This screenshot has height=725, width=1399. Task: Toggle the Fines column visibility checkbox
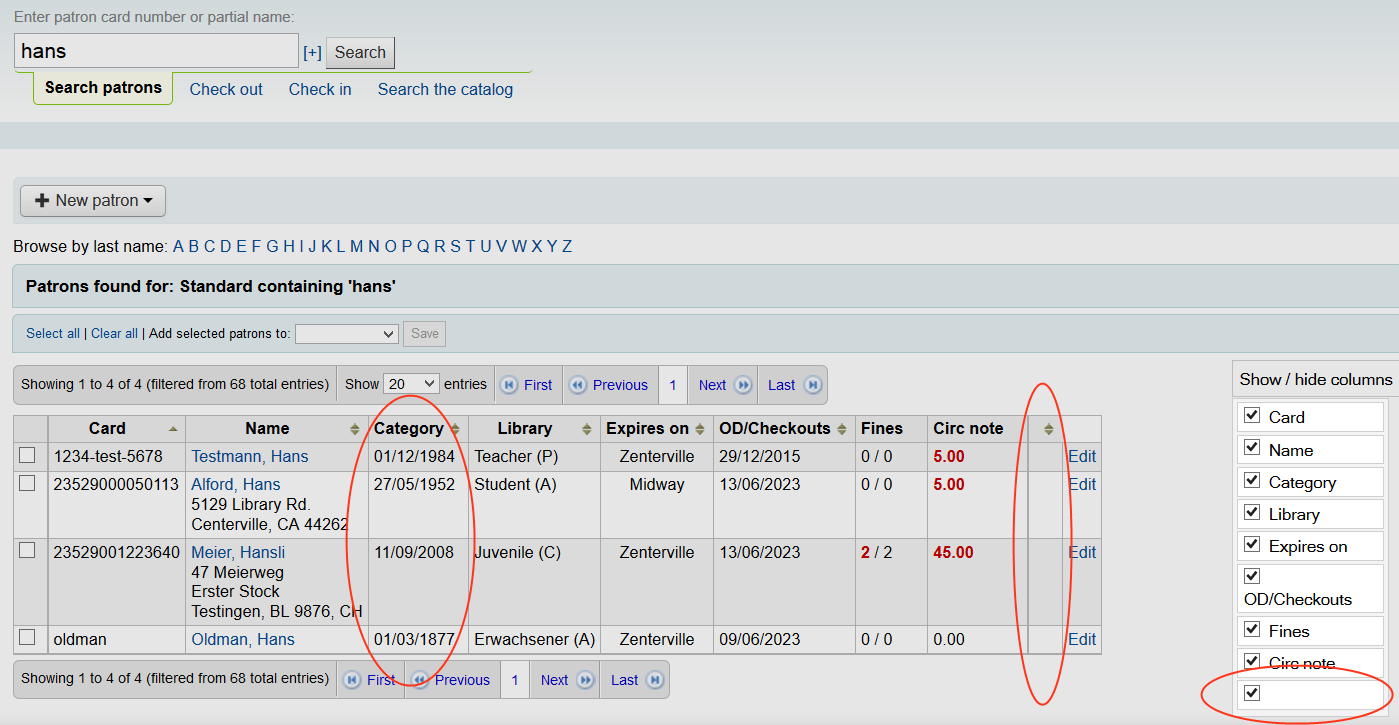pyautogui.click(x=1251, y=629)
